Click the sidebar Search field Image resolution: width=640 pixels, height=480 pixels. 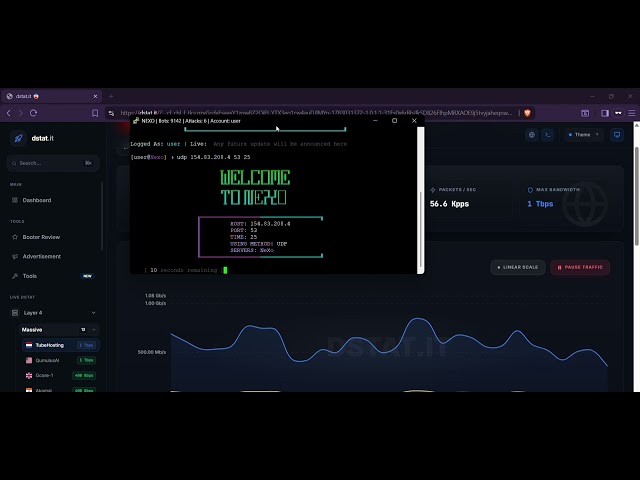(x=53, y=163)
